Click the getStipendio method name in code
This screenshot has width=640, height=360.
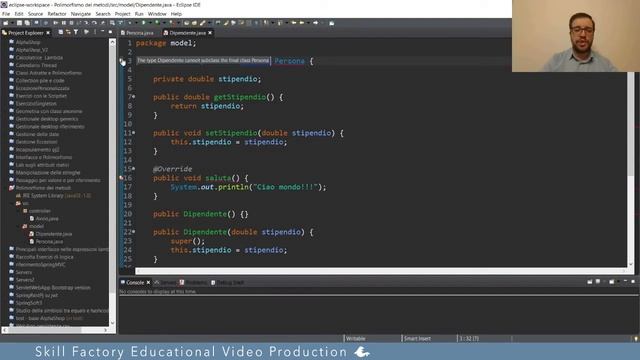click(x=240, y=97)
